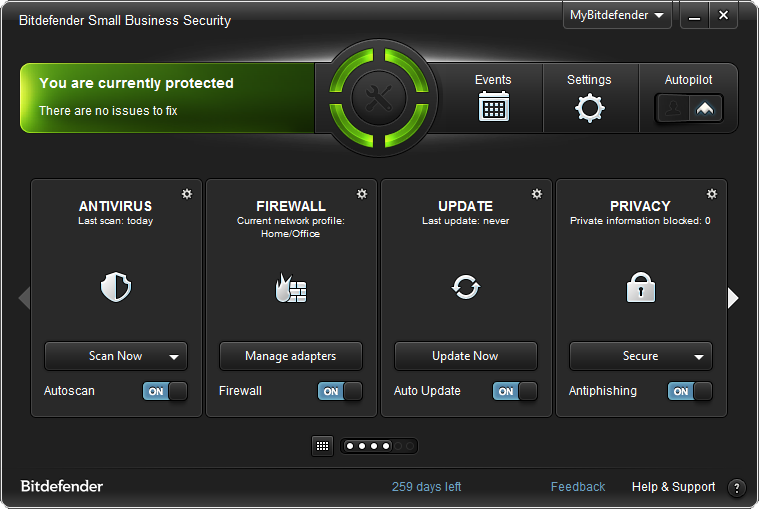Expand the Secure dropdown arrow
The height and width of the screenshot is (509, 759).
click(x=699, y=356)
